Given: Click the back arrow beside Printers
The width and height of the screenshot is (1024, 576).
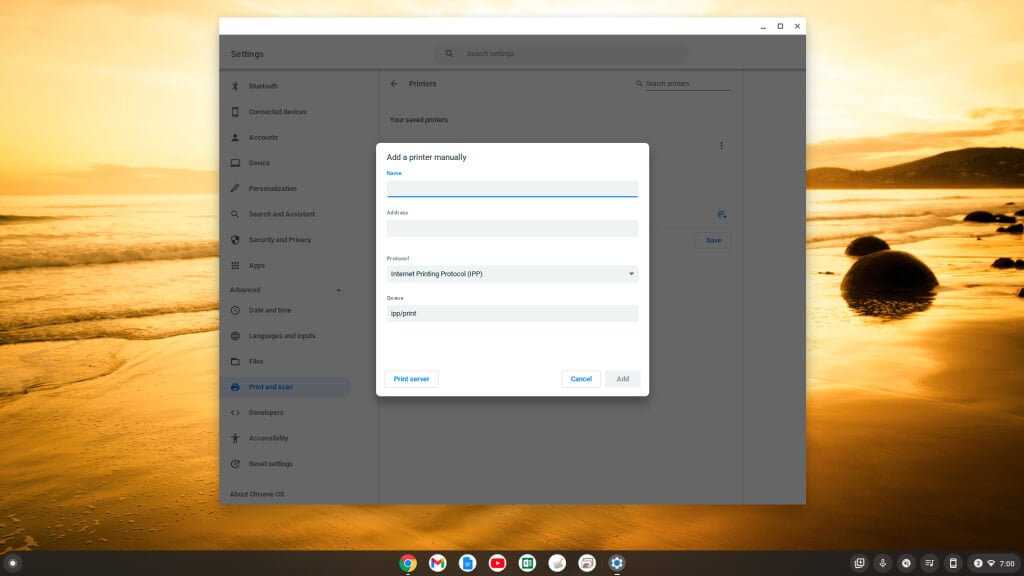Looking at the screenshot, I should (394, 84).
